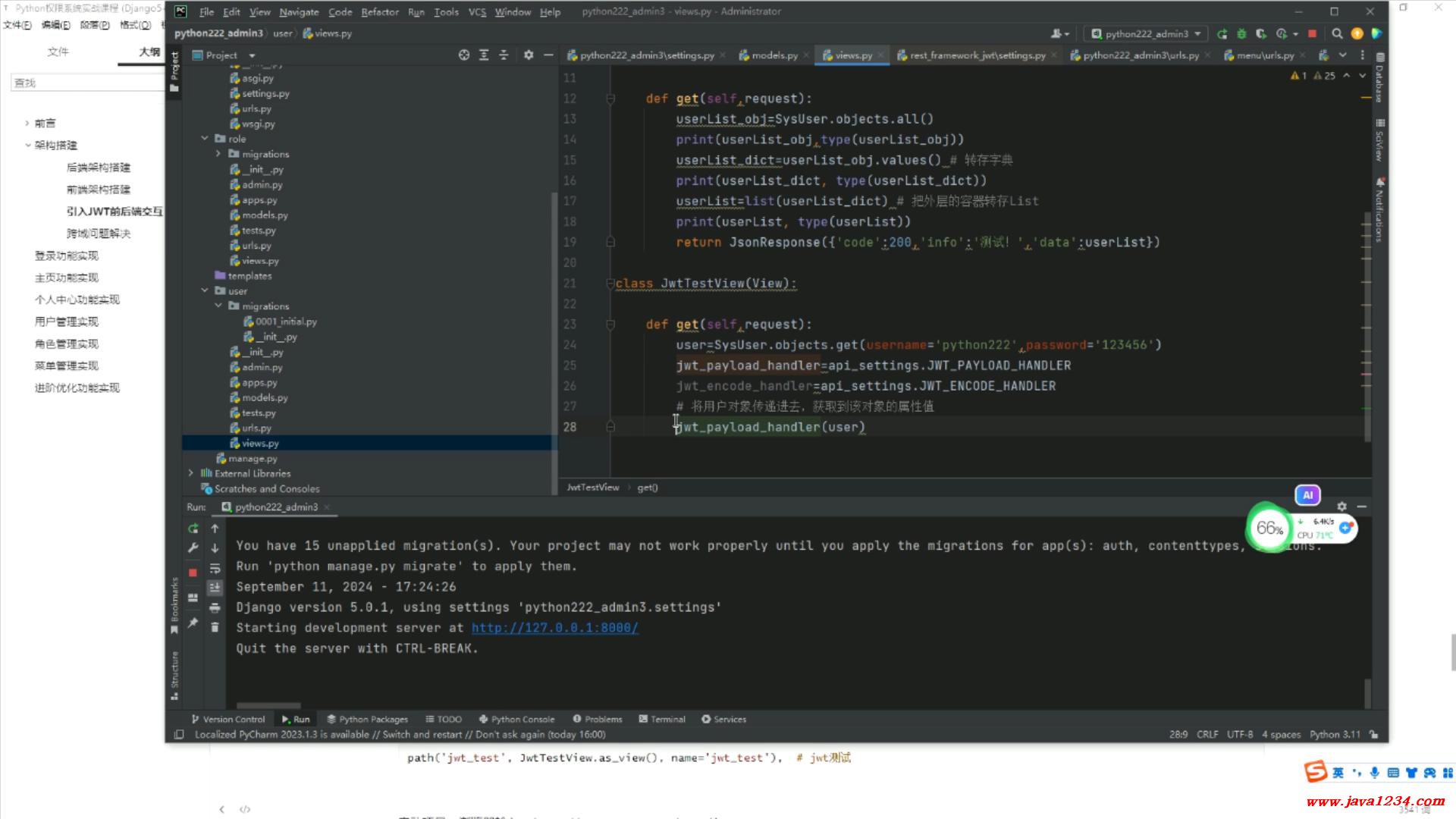The height and width of the screenshot is (819, 1456).
Task: Click the Python 3.11 interpreter in status bar
Action: [x=1335, y=734]
